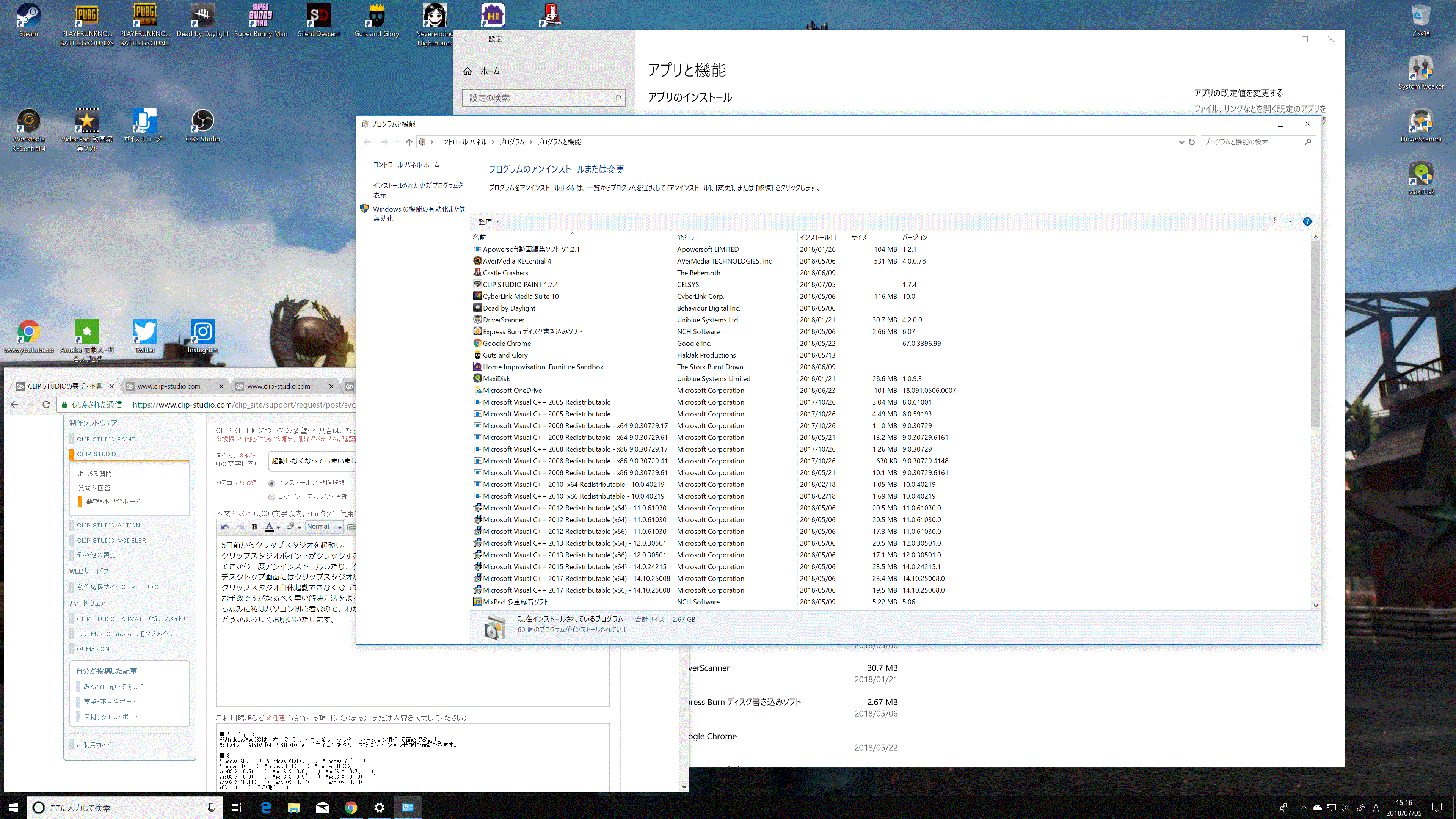Image resolution: width=1456 pixels, height=819 pixels.
Task: Click the up-arrow button in Programs and Features
Action: pyautogui.click(x=409, y=142)
